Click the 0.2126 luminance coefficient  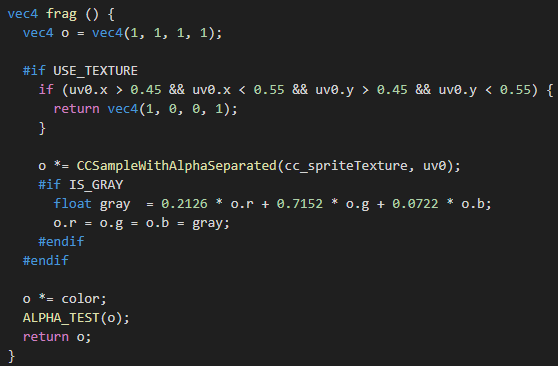[184, 204]
